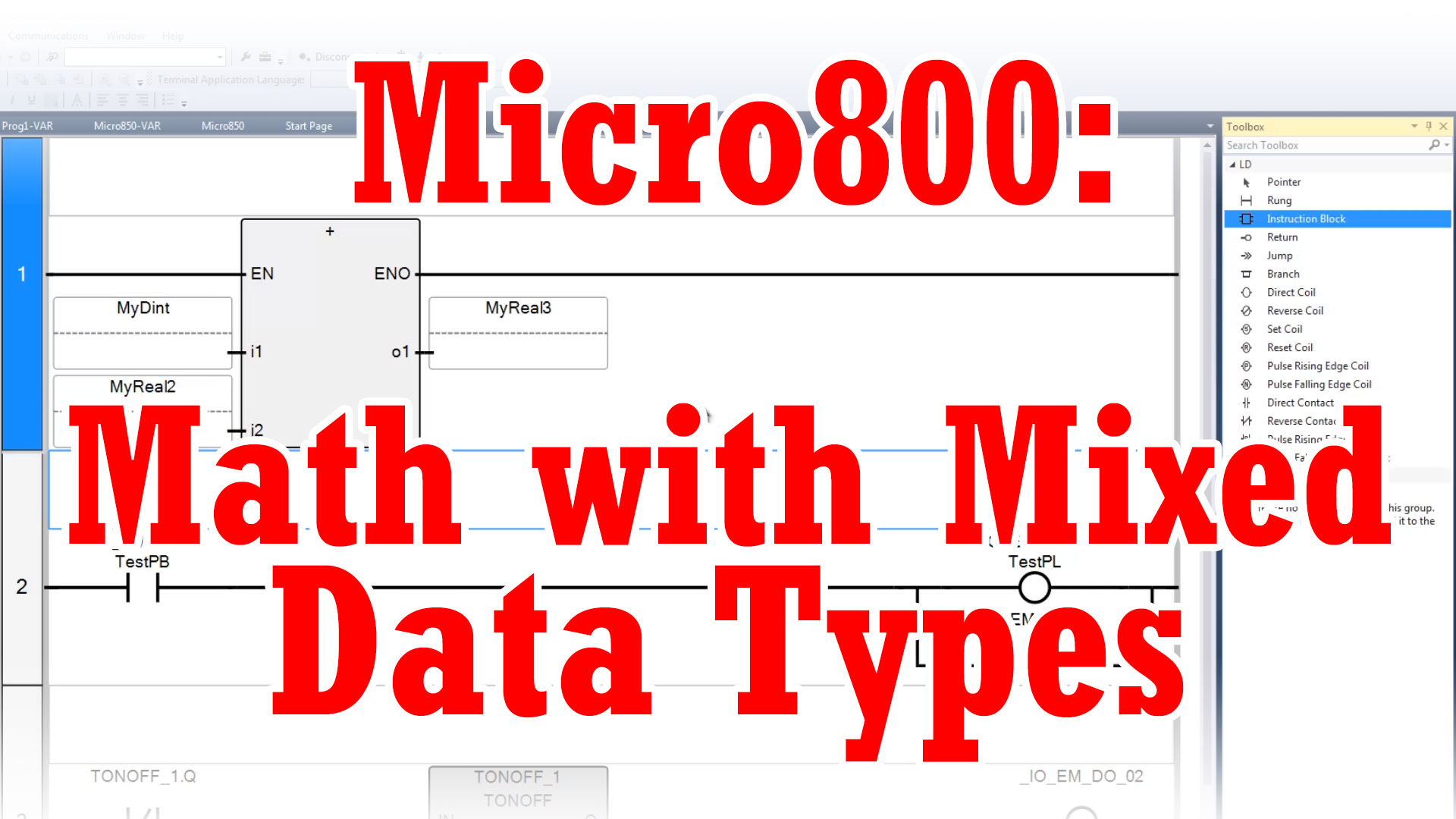
Task: Select the Reverse Coil tool
Action: pos(1294,310)
